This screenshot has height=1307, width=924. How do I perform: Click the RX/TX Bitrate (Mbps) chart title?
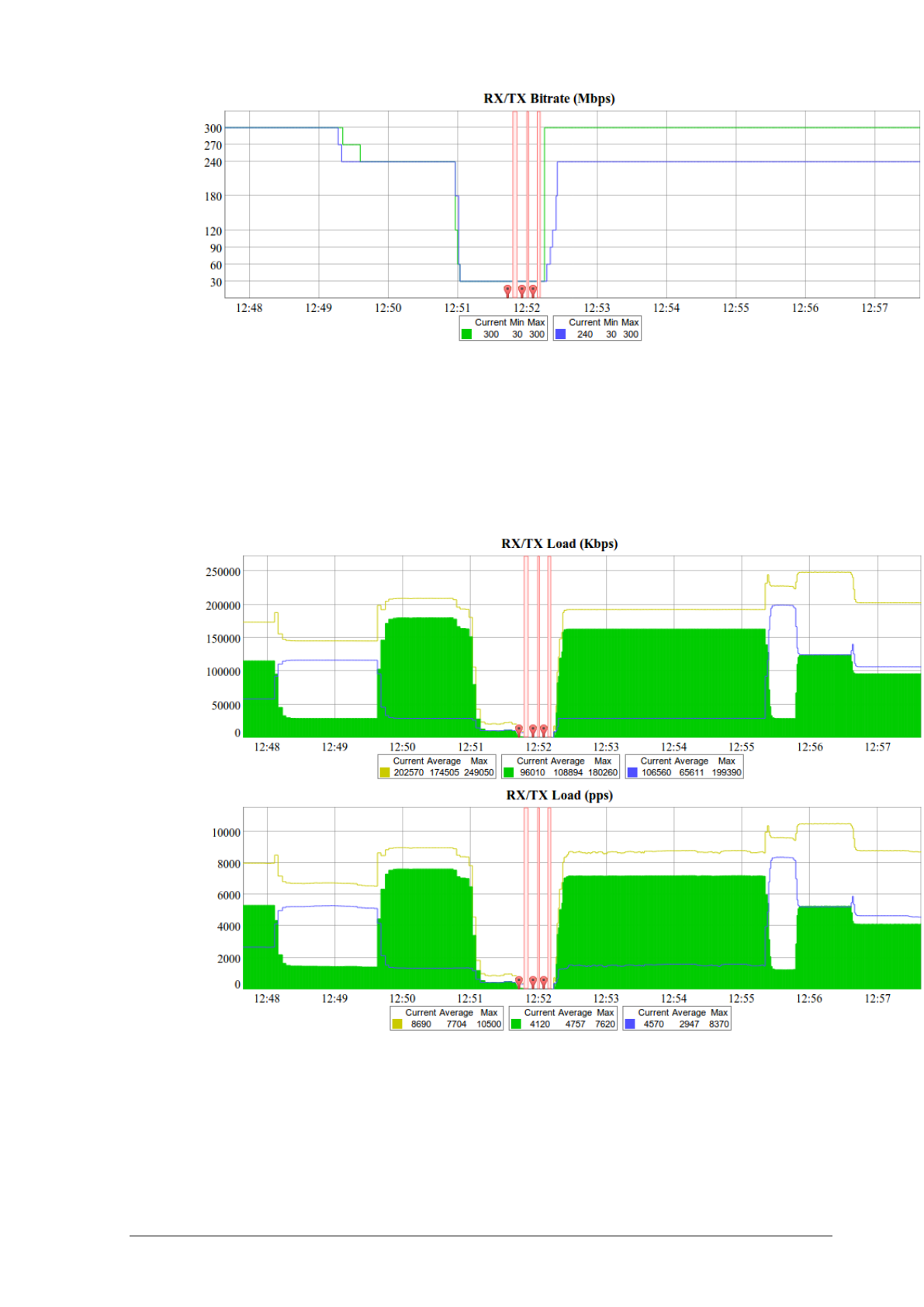coord(549,99)
